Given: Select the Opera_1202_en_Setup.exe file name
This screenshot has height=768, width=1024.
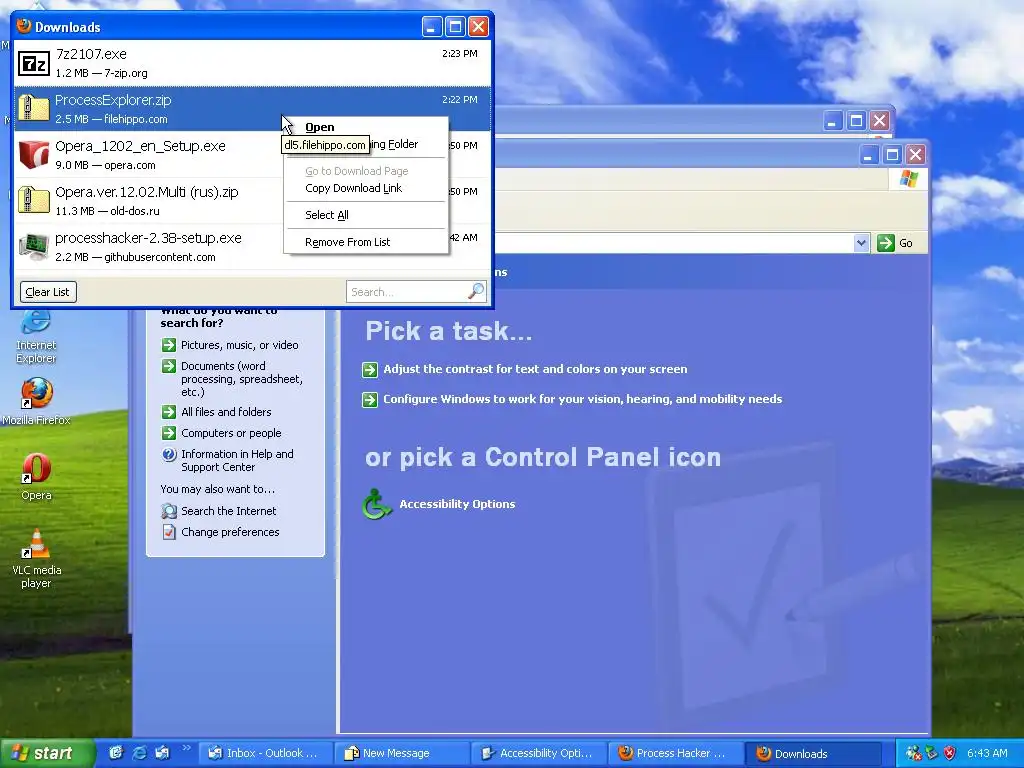Looking at the screenshot, I should (140, 146).
